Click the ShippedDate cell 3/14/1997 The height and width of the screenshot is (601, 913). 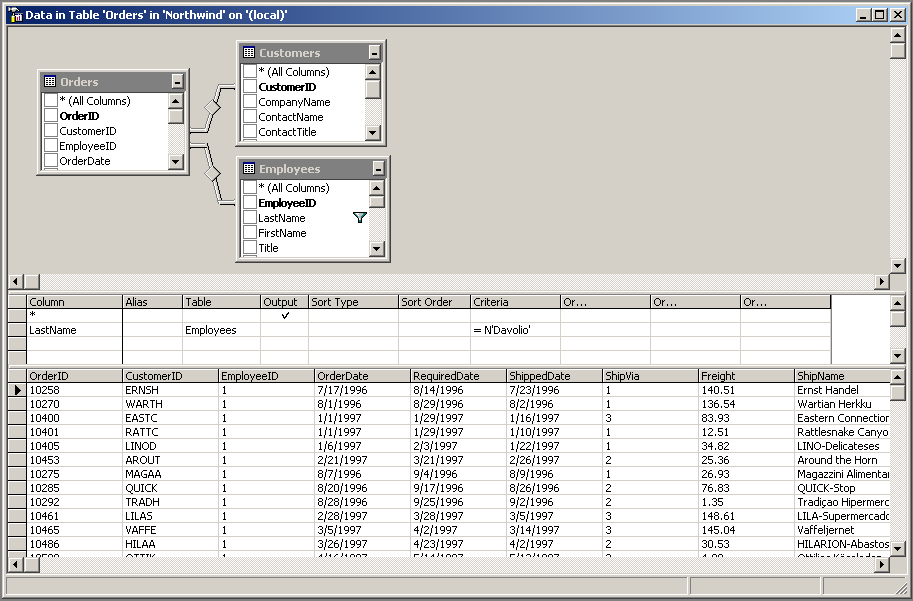(x=554, y=530)
